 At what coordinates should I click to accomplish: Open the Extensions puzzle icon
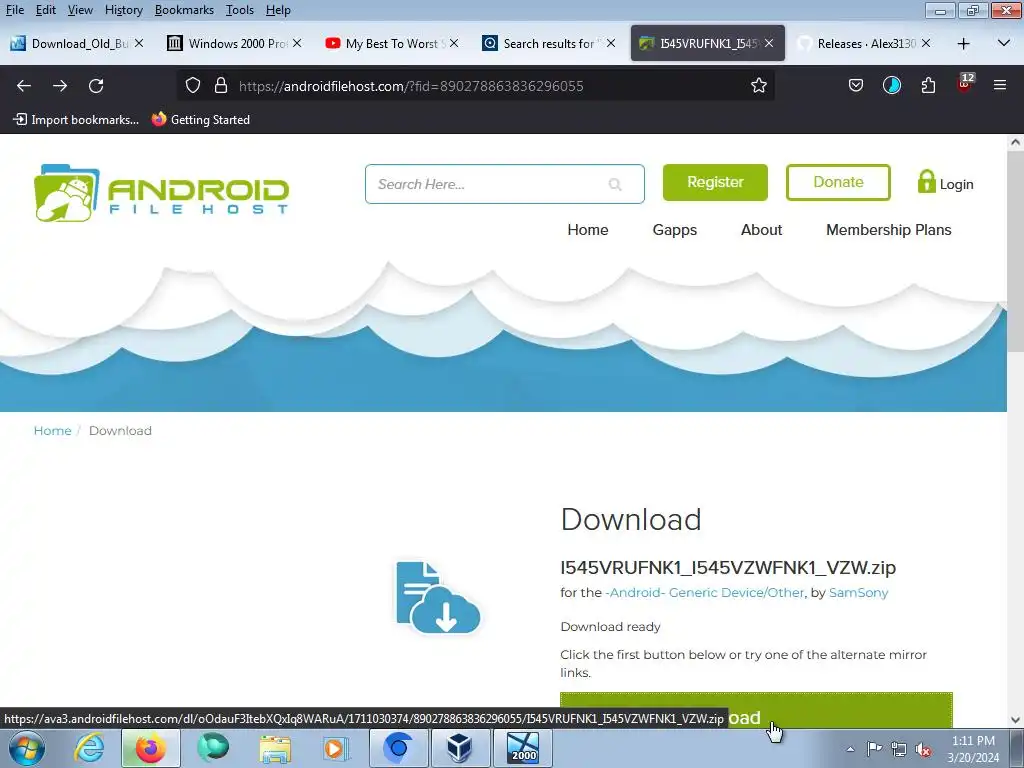click(928, 86)
